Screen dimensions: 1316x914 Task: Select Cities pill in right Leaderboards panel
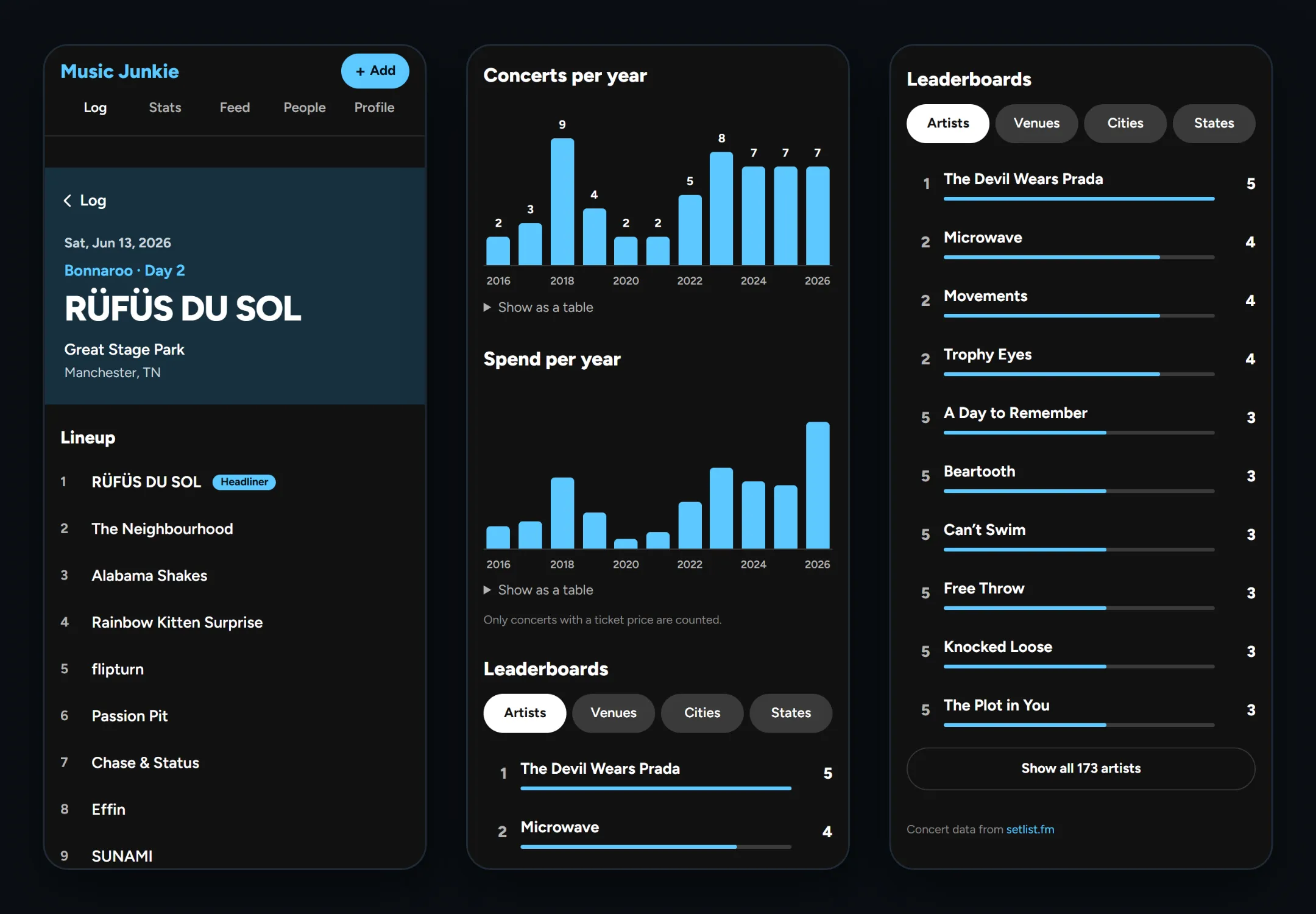click(x=1125, y=124)
